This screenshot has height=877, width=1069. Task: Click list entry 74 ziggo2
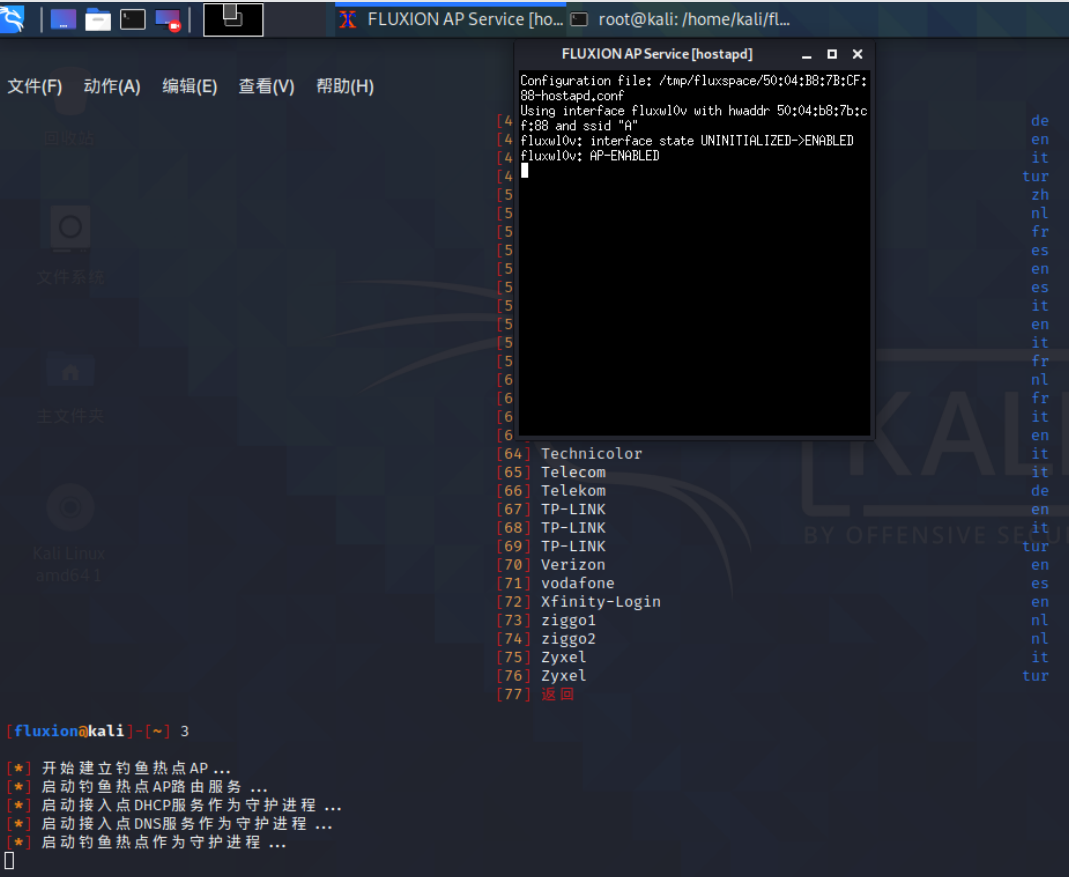(546, 638)
